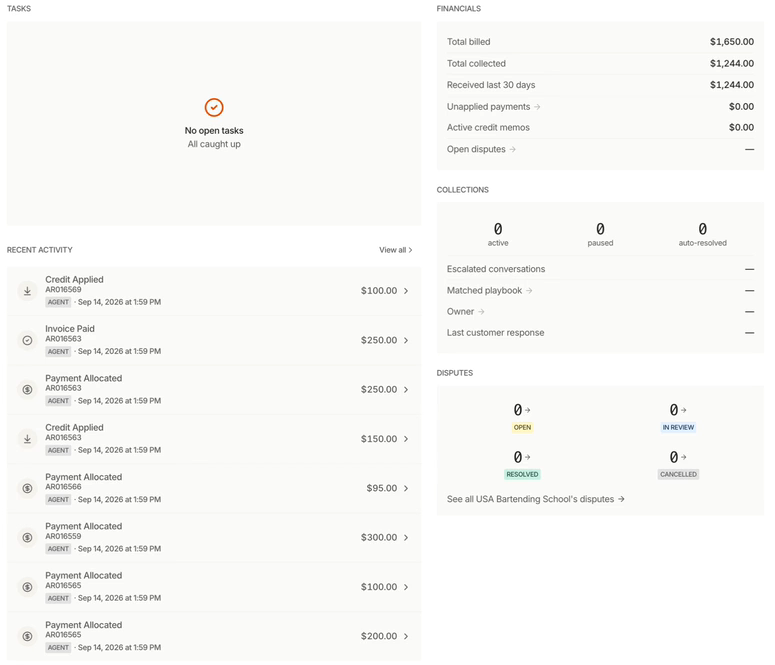Click the dollar icon on Payment Allocated $200.00
The height and width of the screenshot is (665, 775).
pos(28,636)
